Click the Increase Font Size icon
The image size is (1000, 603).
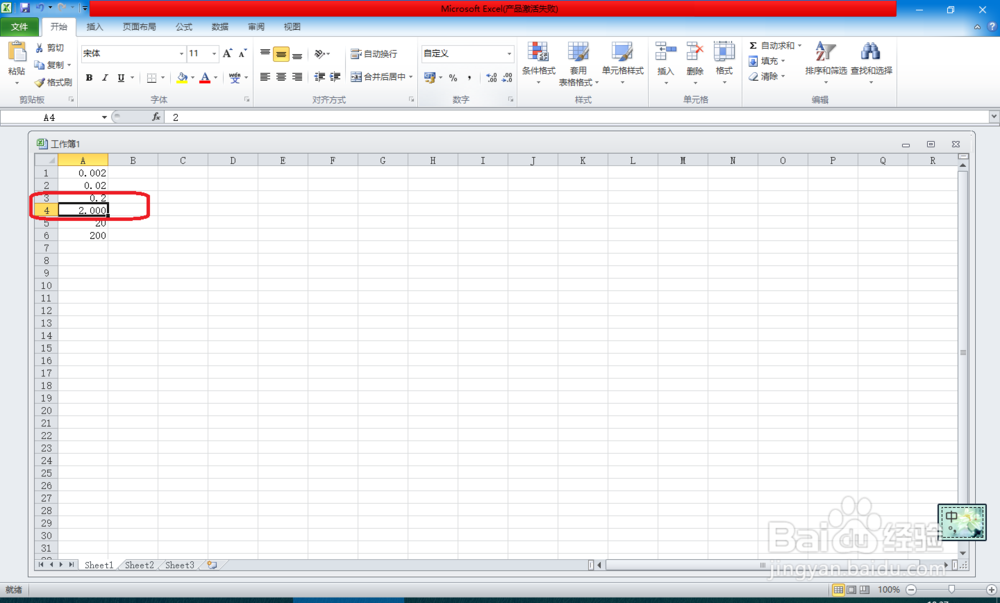click(228, 54)
